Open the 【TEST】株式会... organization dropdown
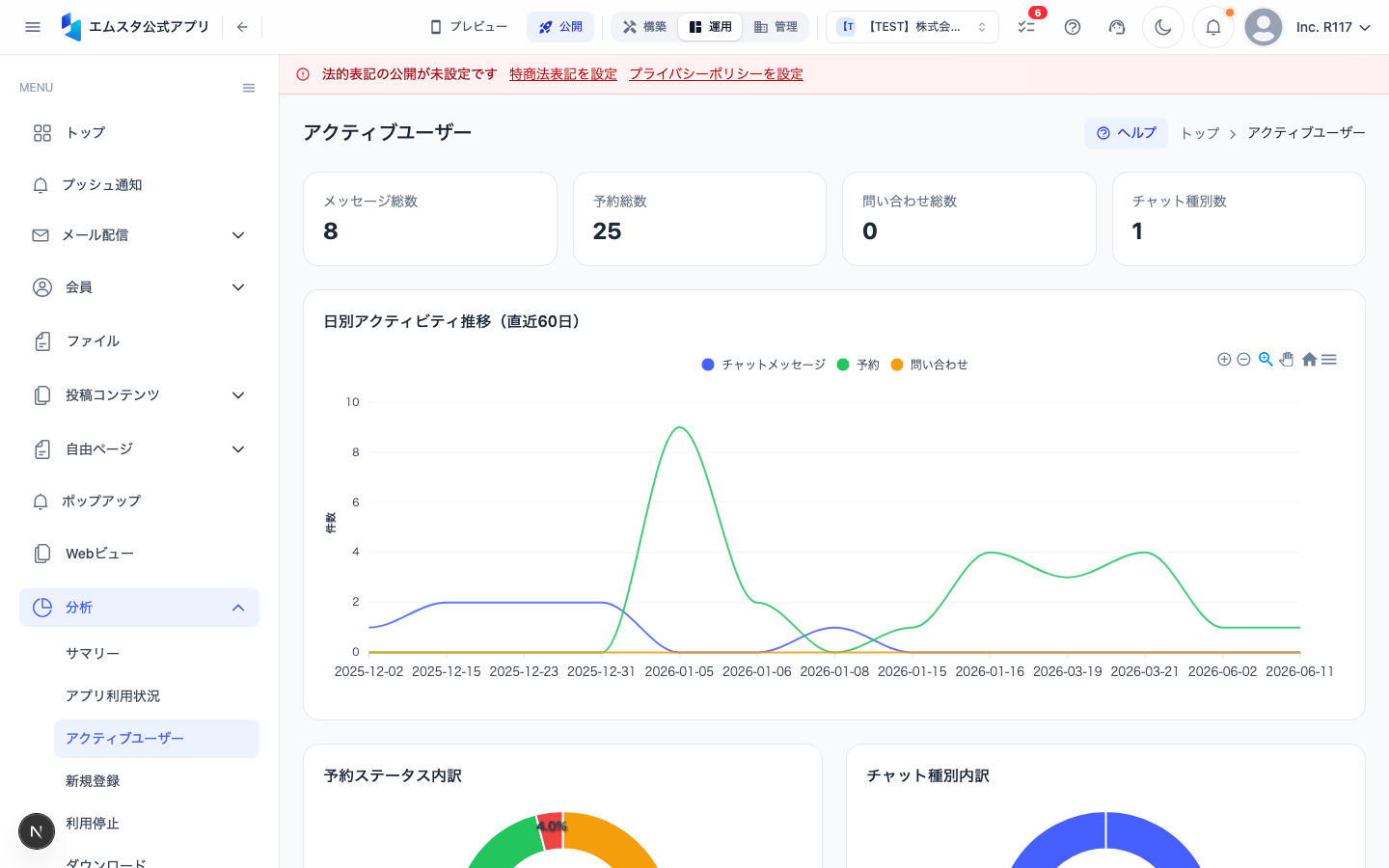This screenshot has width=1389, height=868. [x=912, y=27]
